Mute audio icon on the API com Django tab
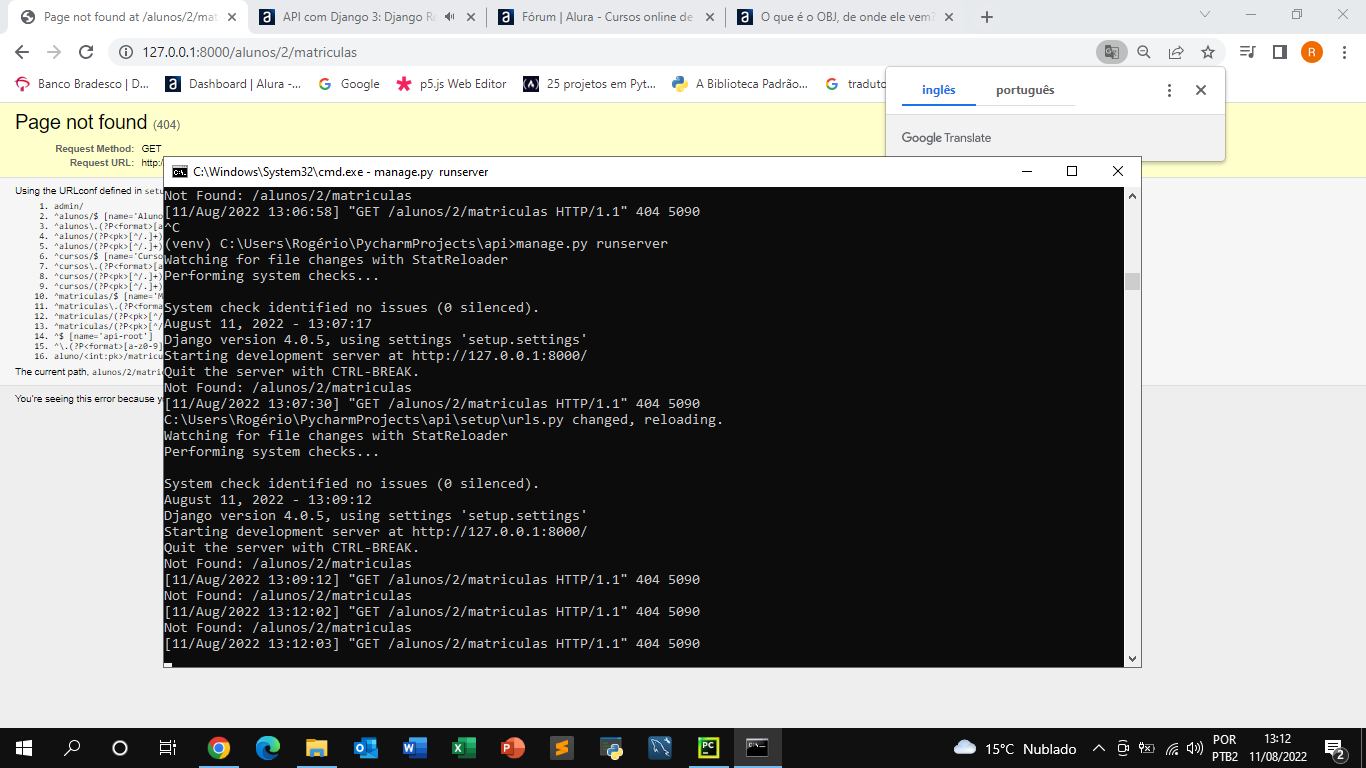This screenshot has width=1366, height=768. pos(449,17)
